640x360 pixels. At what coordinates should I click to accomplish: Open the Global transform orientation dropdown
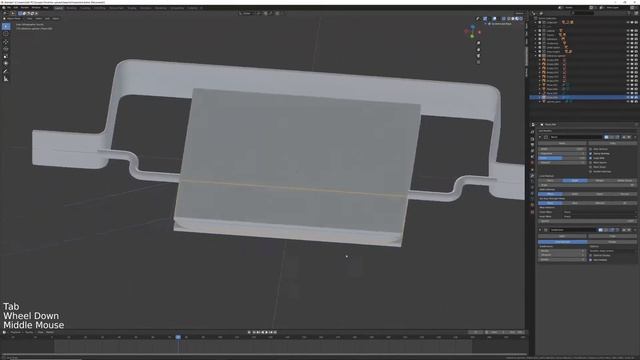[x=247, y=13]
